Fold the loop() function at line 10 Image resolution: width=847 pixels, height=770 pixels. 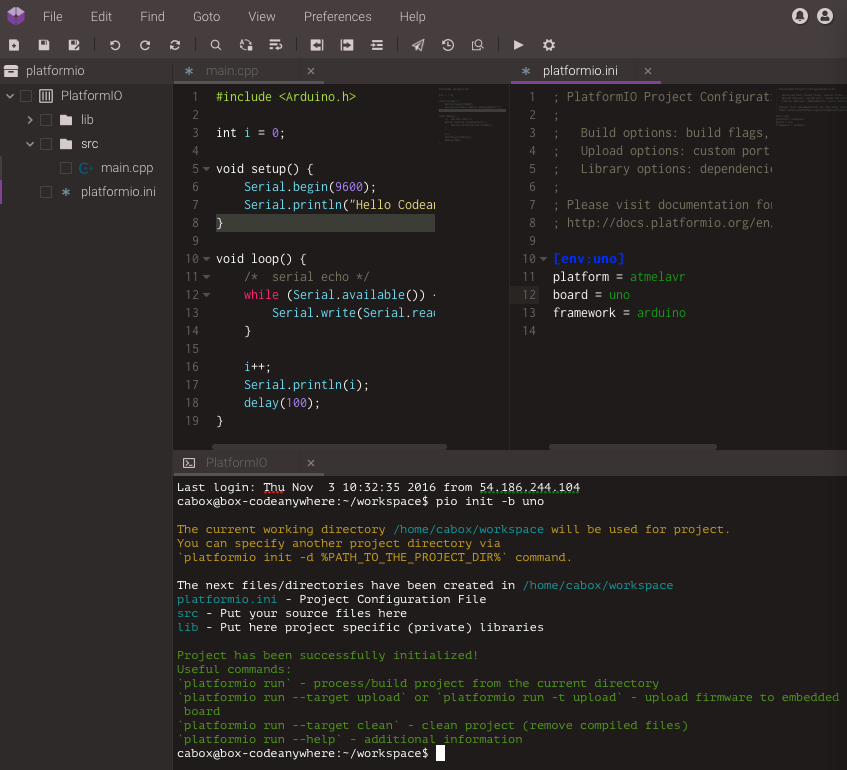(206, 259)
